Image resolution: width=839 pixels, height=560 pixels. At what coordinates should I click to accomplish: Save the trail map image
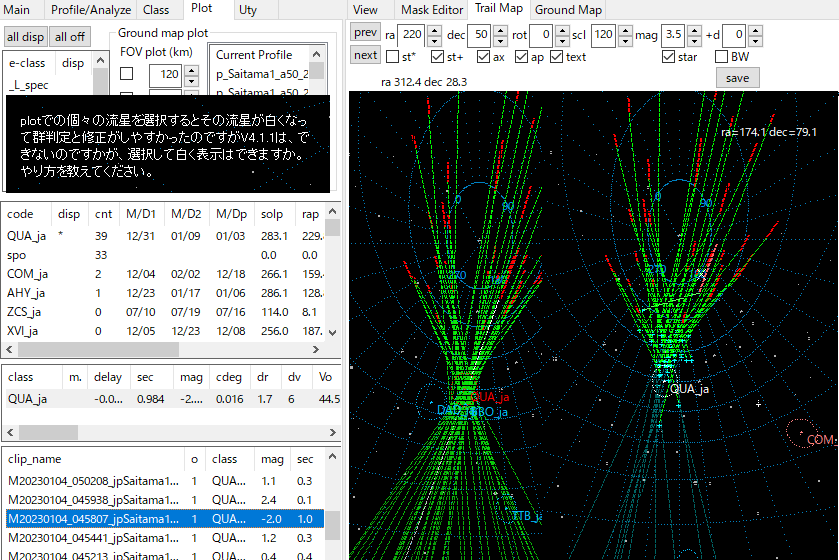pos(737,78)
